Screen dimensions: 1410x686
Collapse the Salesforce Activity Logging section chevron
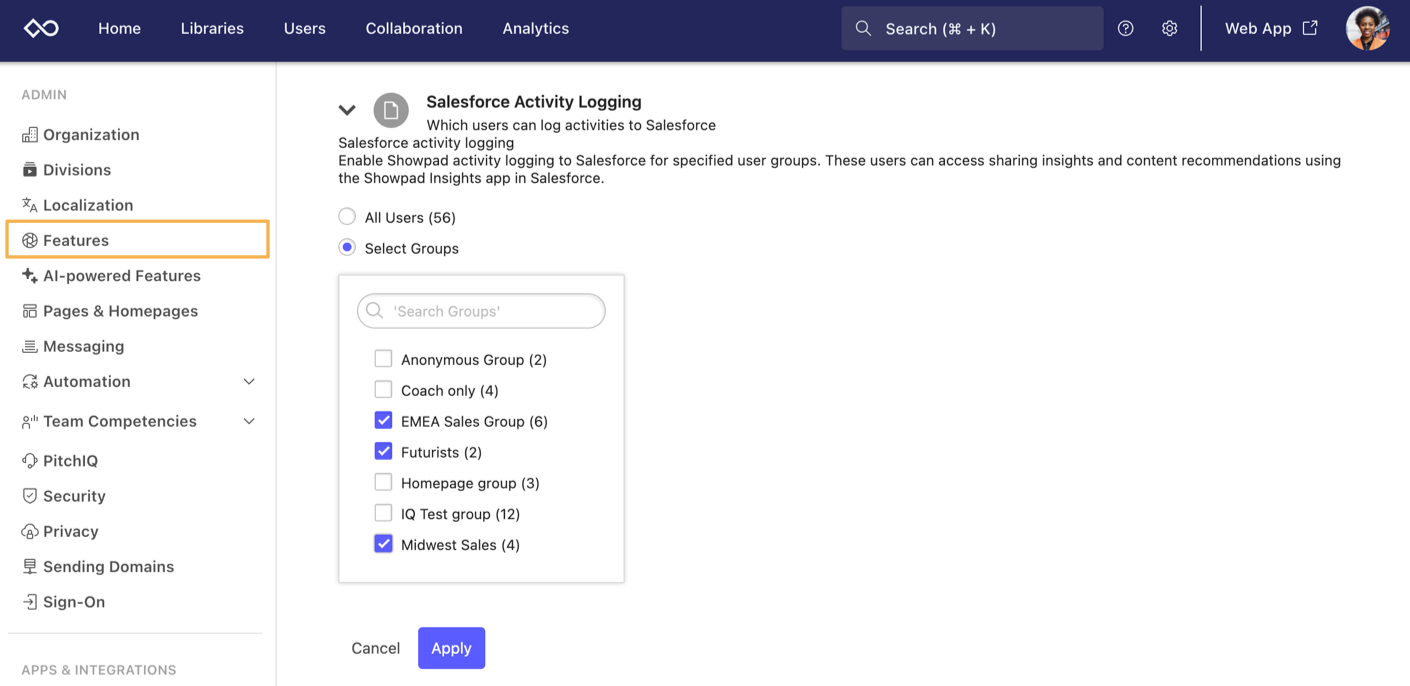click(347, 110)
